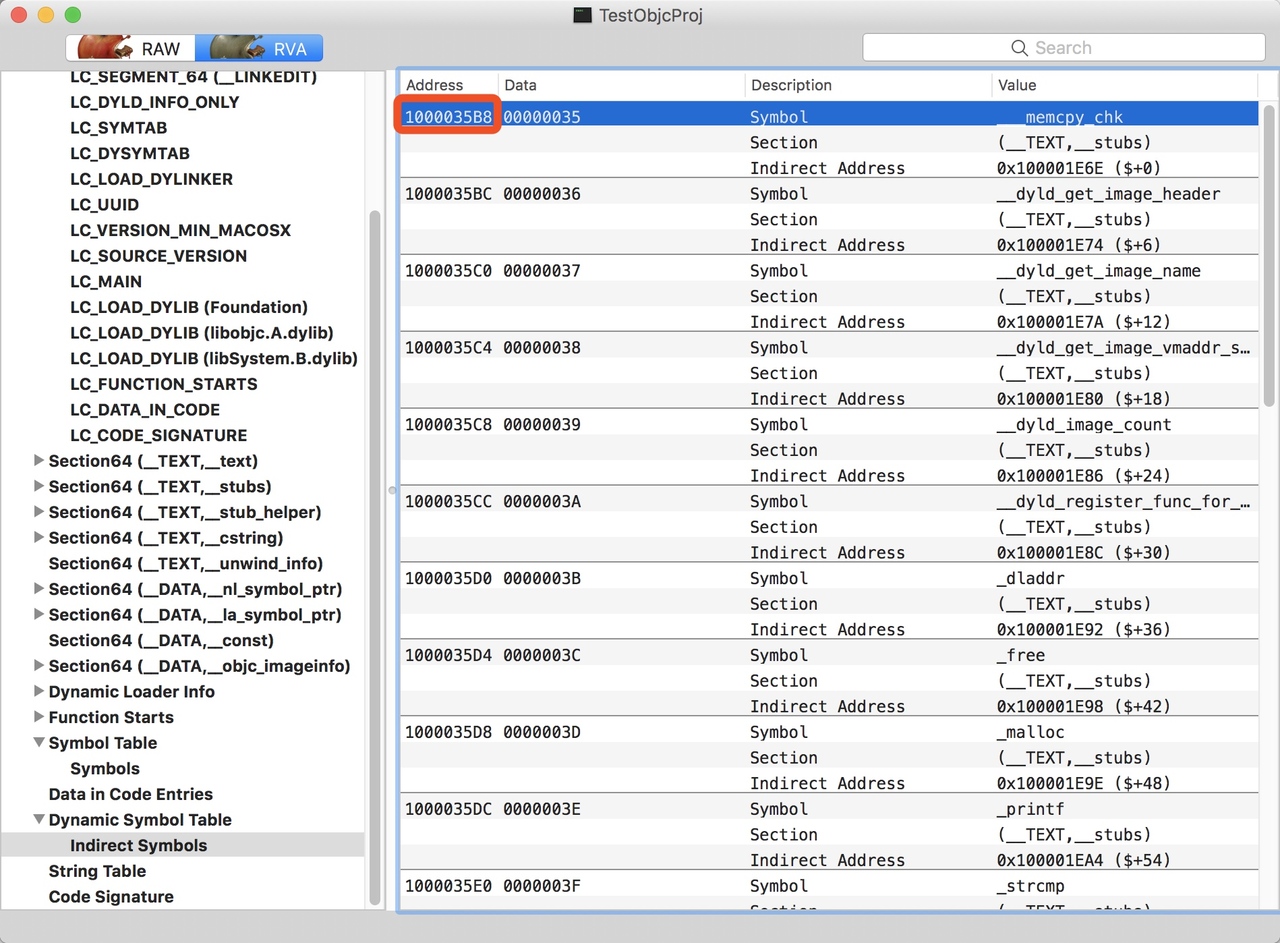
Task: Select LC_DATA_IN_CODE entry
Action: click(145, 410)
